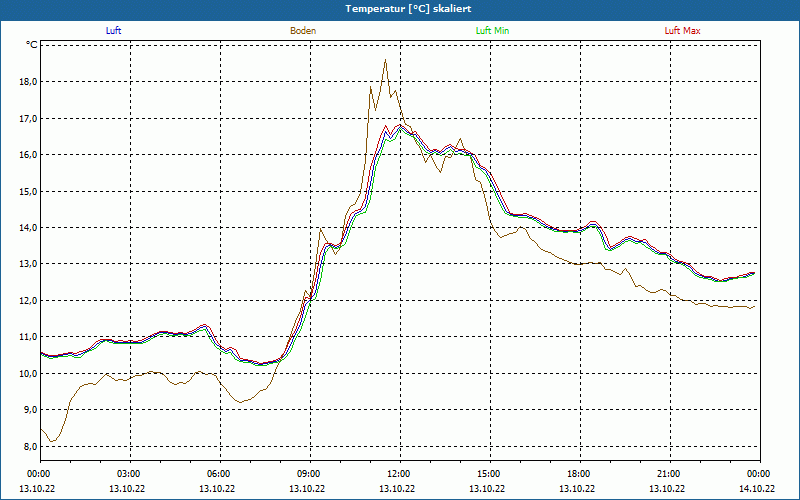Image resolution: width=800 pixels, height=500 pixels.
Task: Click the 06:00 time label
Action: [x=220, y=474]
